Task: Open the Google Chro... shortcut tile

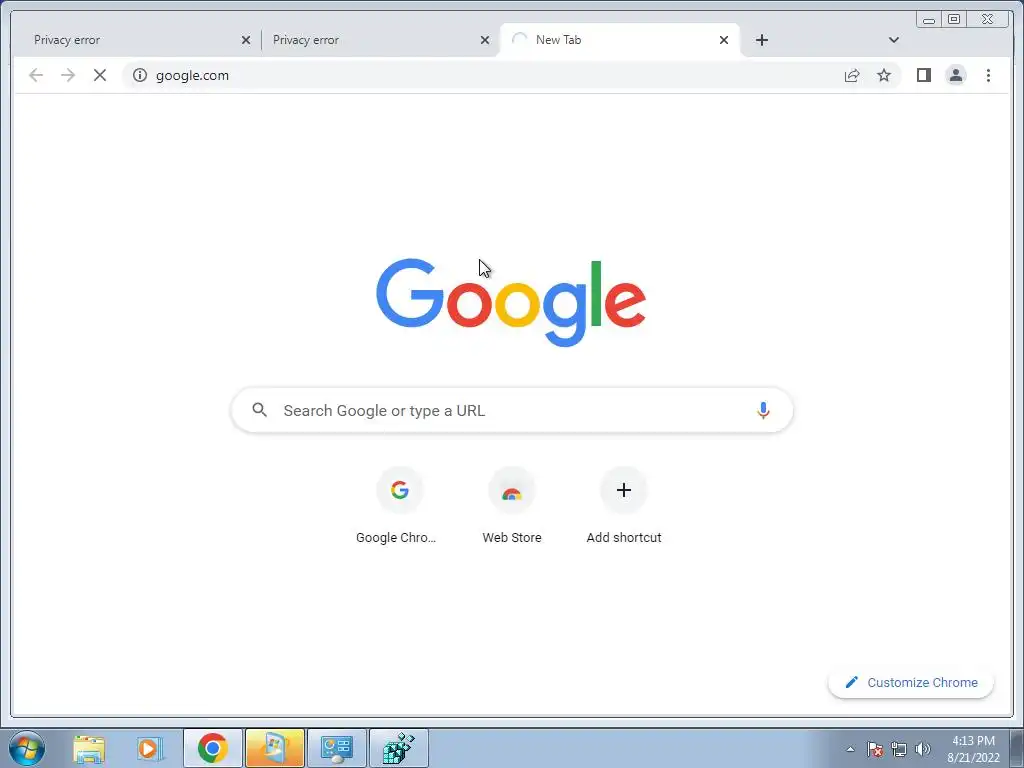Action: [x=400, y=506]
